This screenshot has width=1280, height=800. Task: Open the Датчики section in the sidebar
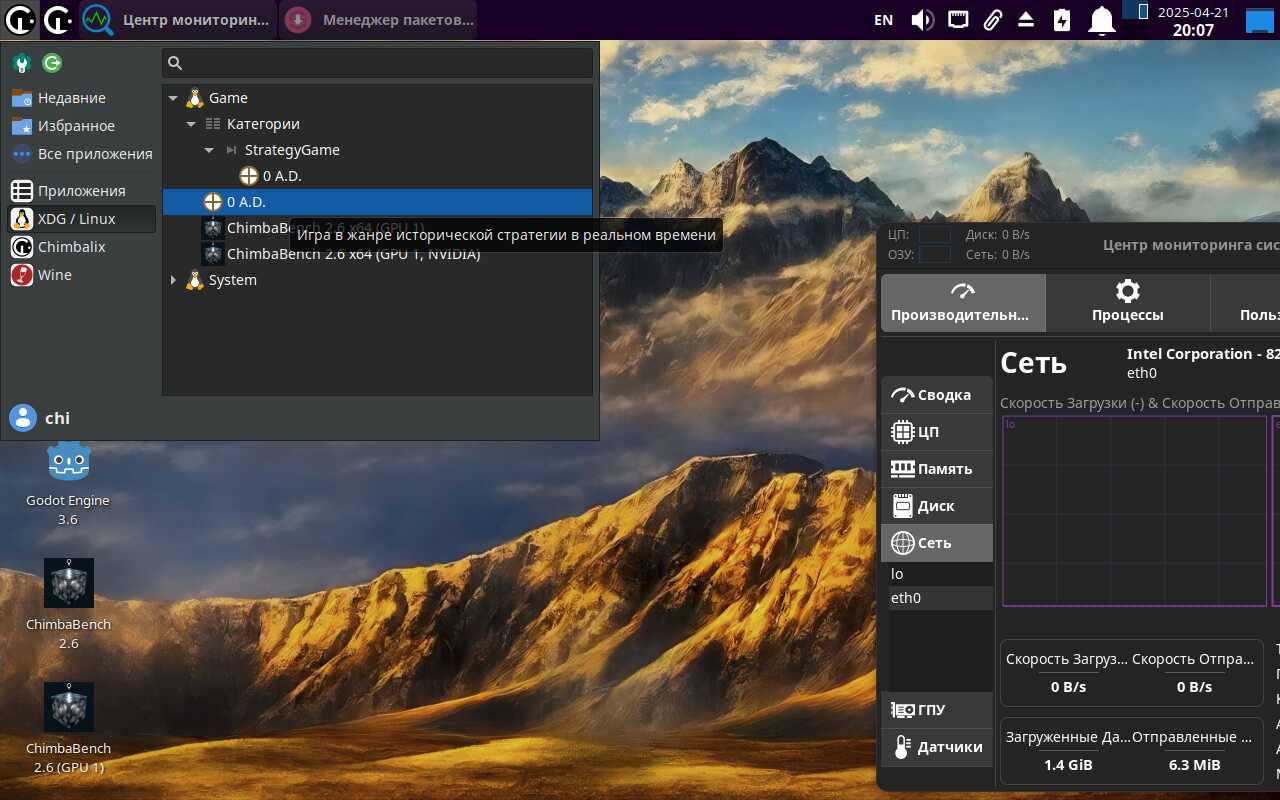[937, 747]
